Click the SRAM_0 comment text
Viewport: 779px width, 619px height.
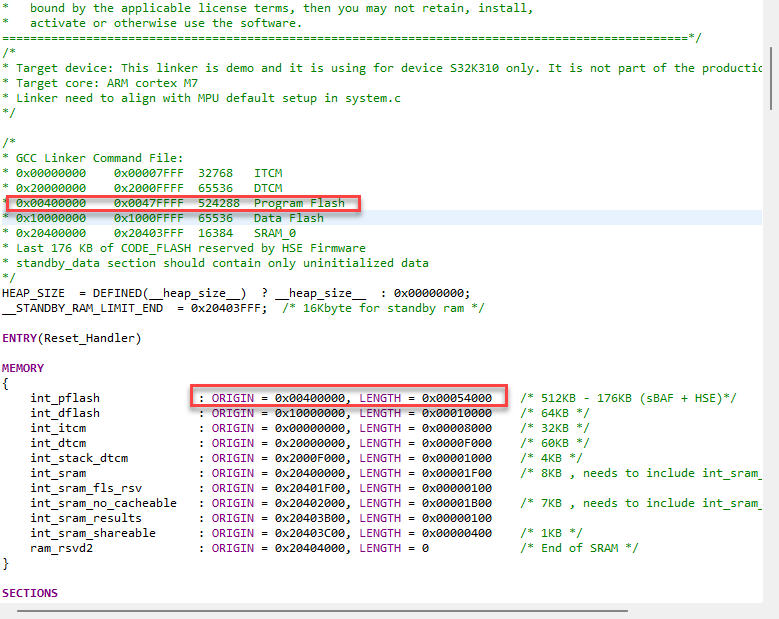tap(275, 233)
